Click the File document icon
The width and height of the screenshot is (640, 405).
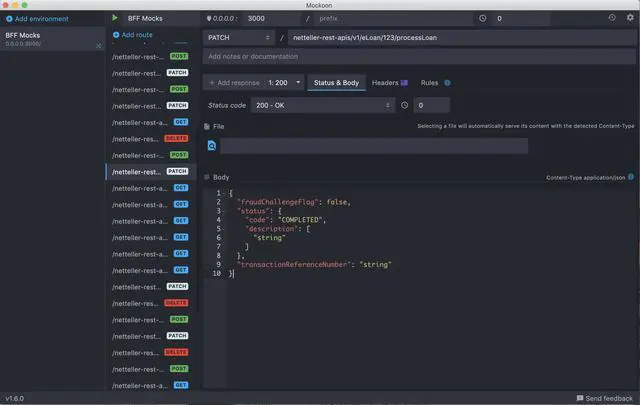pos(207,127)
